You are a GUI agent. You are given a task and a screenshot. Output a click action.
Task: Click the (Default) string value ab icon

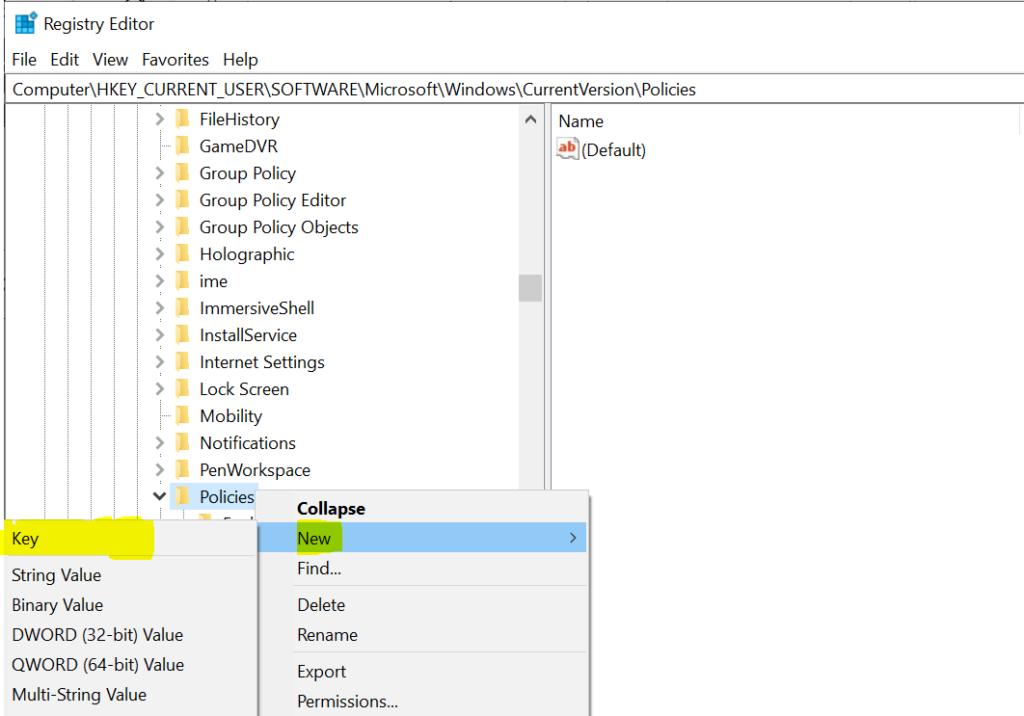568,149
